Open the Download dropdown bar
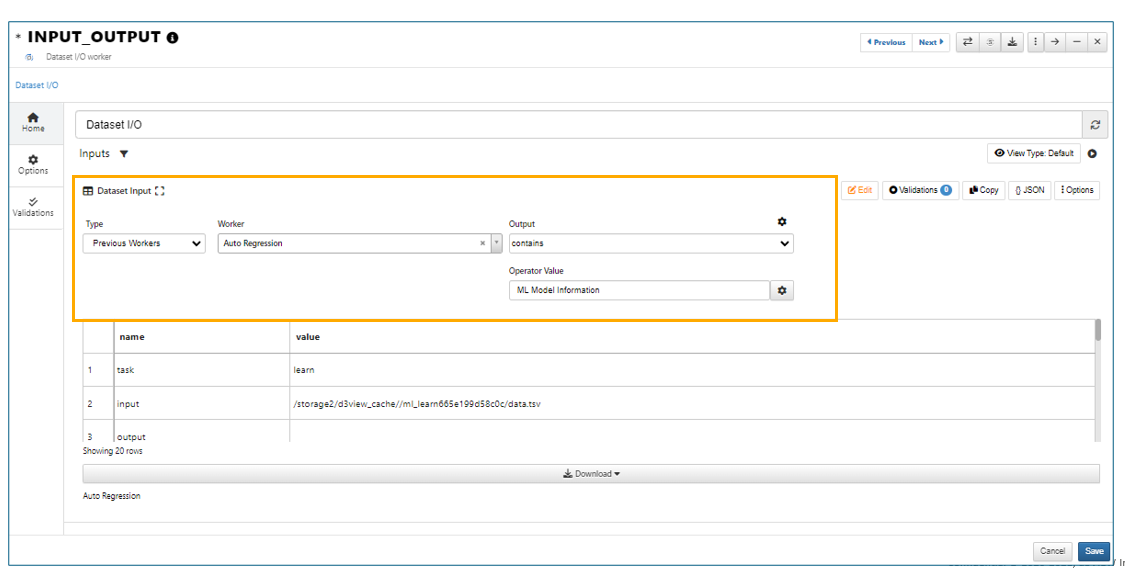 point(591,474)
